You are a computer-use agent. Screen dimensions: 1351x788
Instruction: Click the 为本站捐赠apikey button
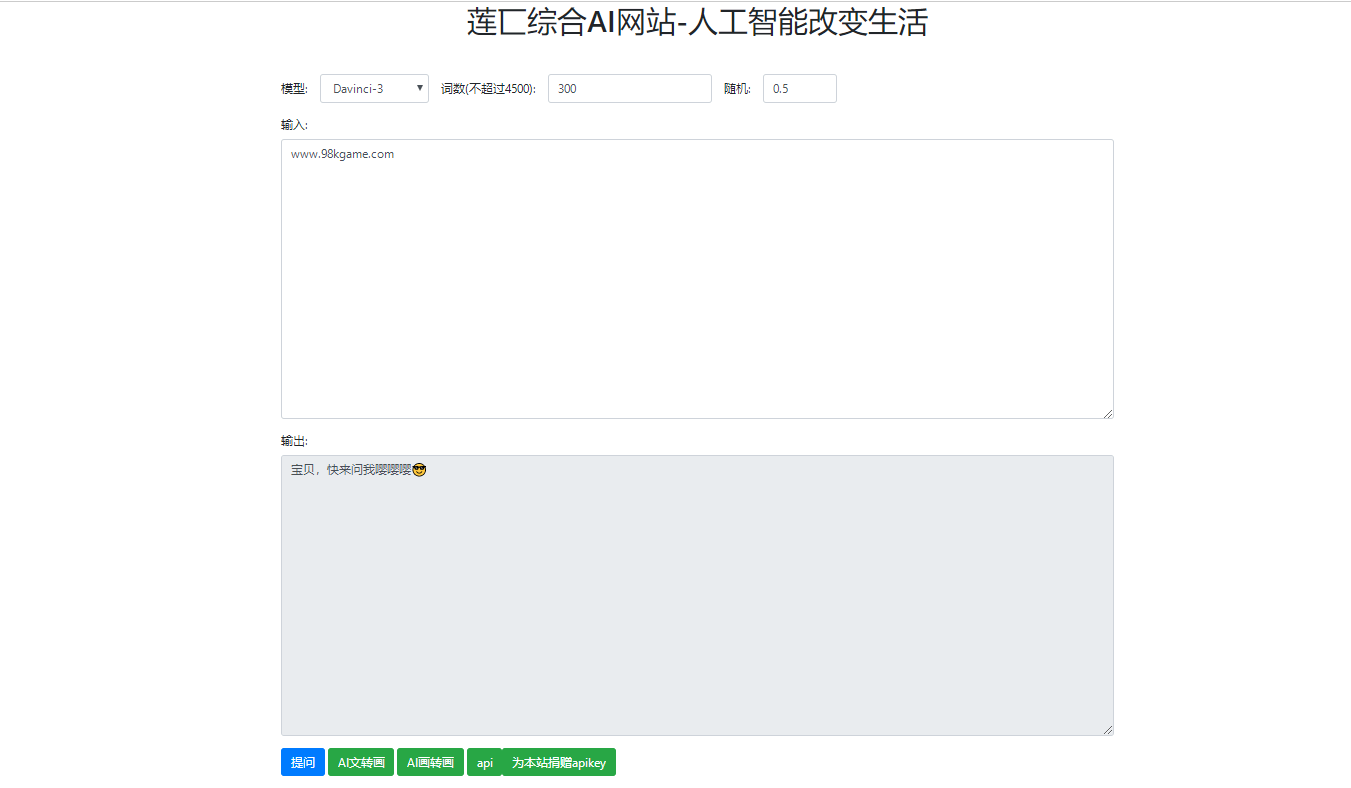click(559, 762)
